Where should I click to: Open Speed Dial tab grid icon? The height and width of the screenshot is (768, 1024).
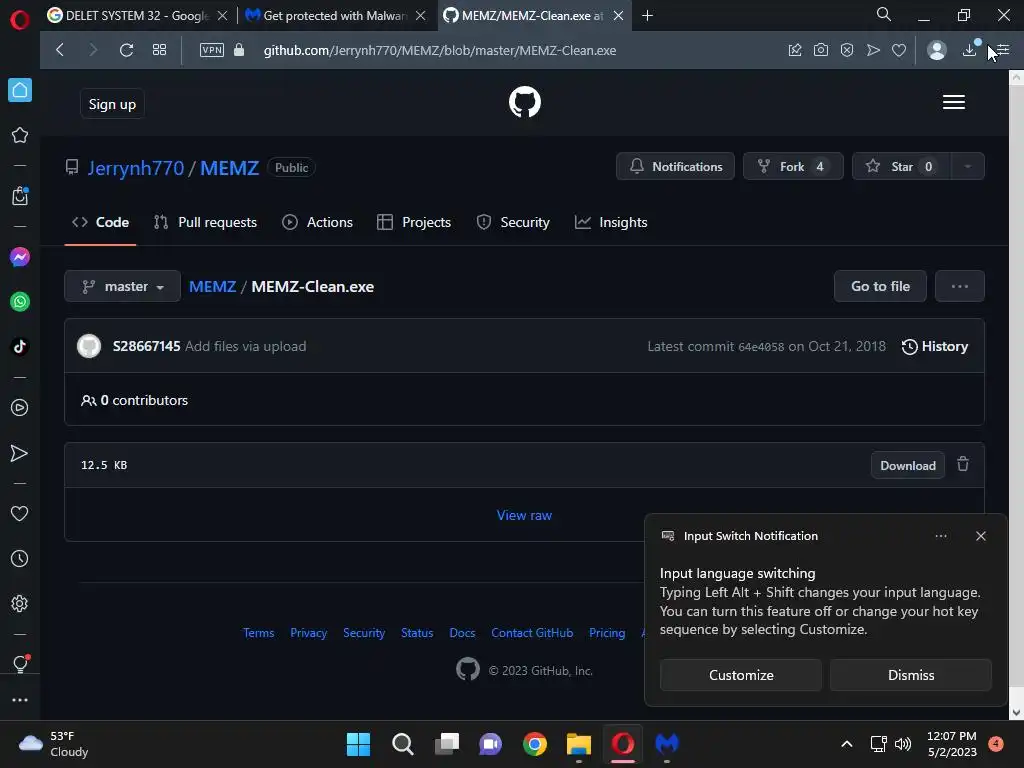159,50
